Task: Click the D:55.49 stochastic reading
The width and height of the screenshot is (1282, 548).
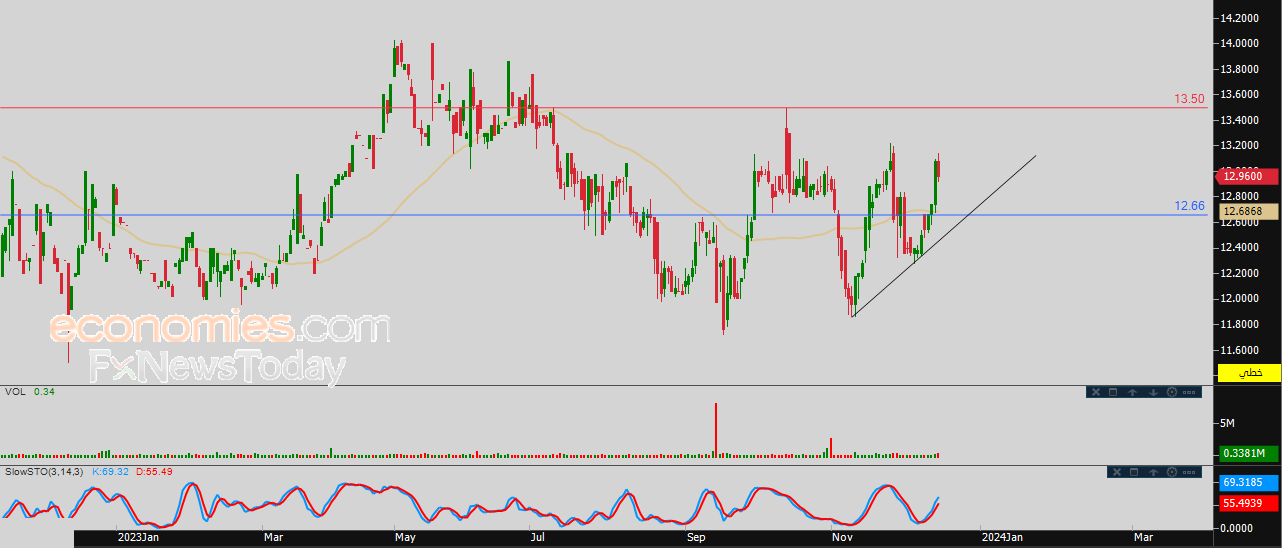Action: point(154,470)
